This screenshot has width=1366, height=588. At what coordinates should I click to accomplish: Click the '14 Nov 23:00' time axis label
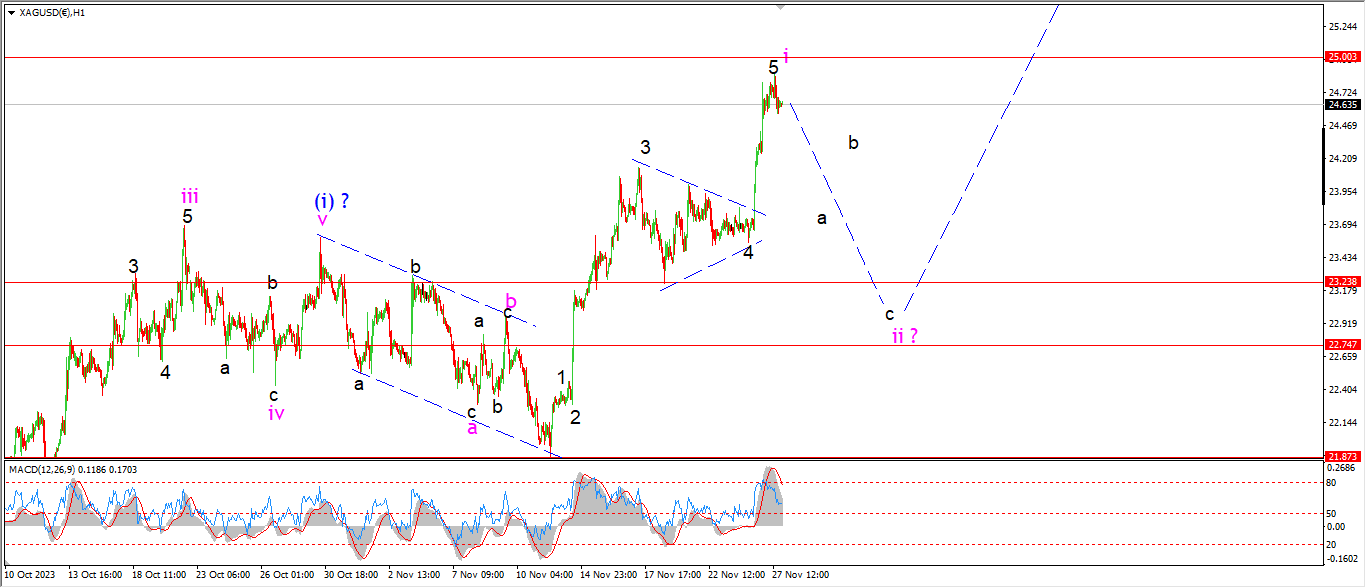609,575
